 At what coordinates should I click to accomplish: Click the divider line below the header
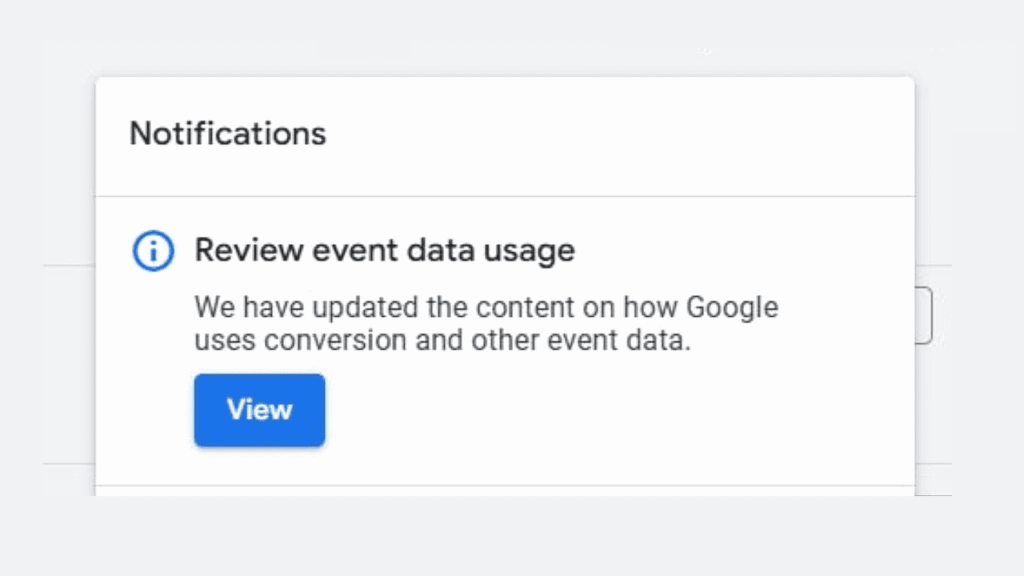pos(504,196)
